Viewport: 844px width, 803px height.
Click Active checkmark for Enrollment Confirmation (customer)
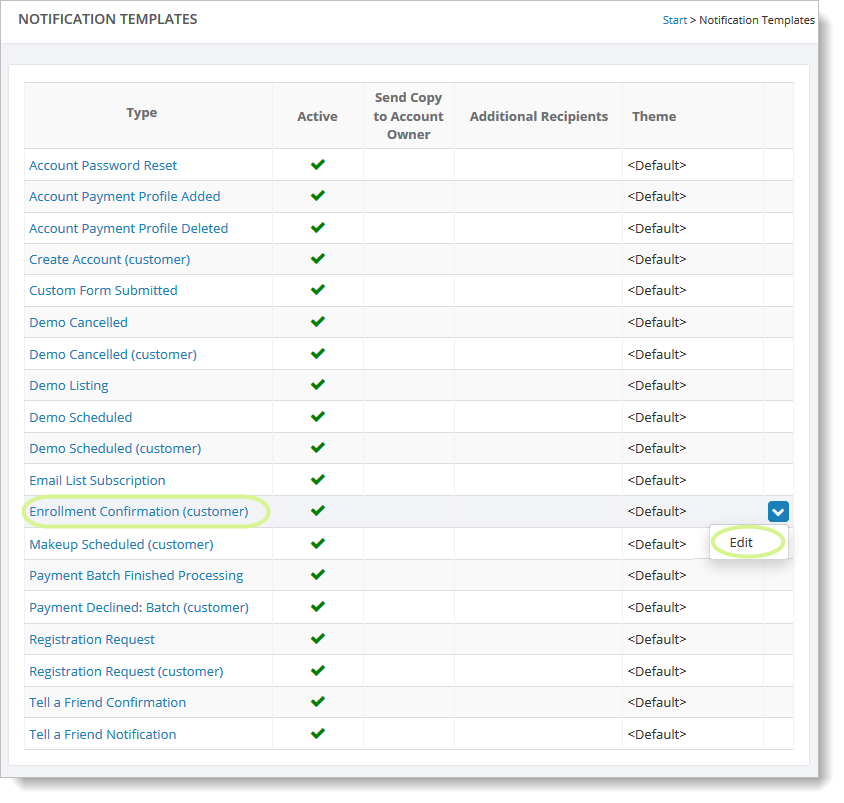pyautogui.click(x=318, y=510)
